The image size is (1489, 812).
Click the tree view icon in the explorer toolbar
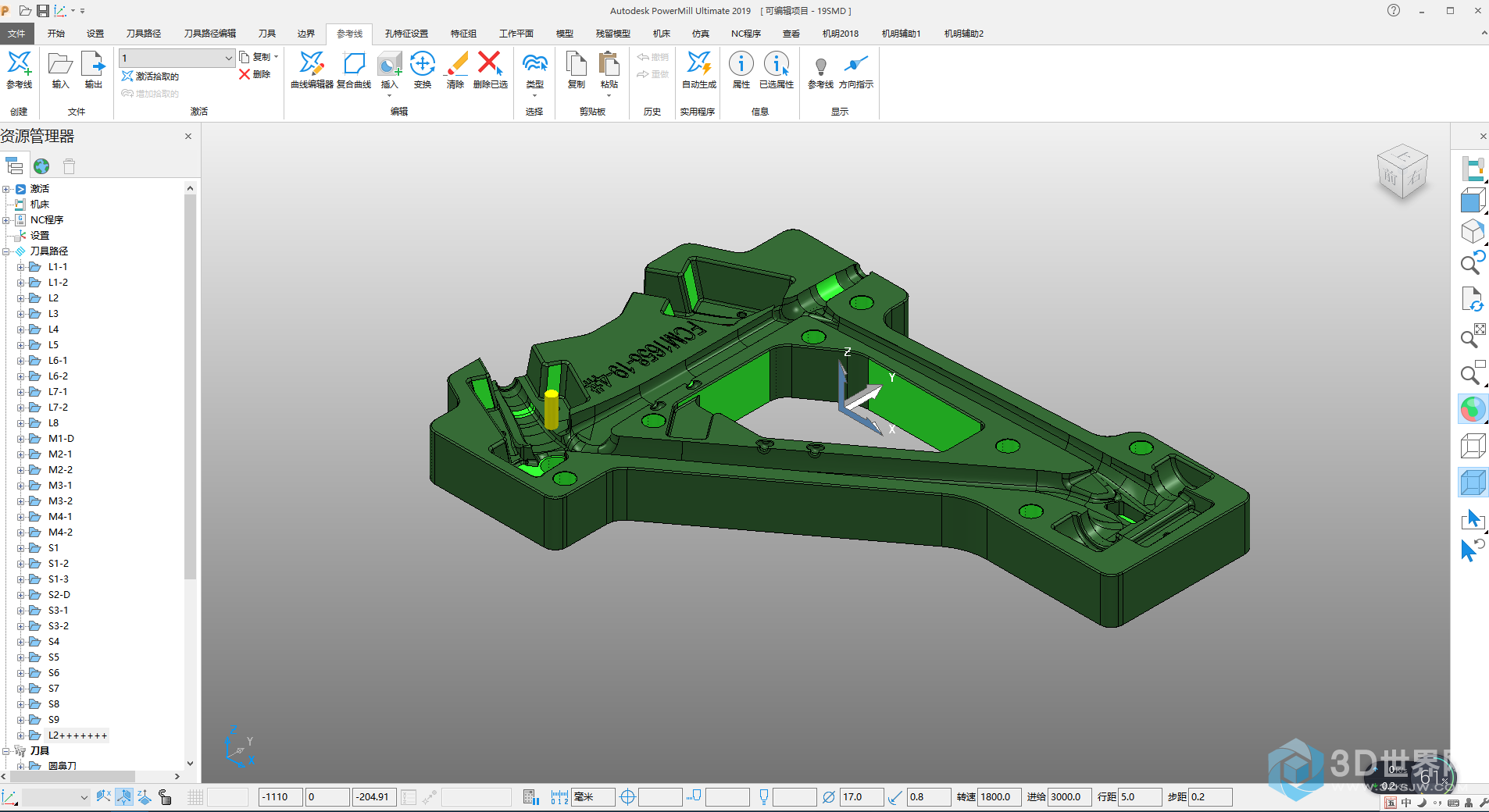tap(14, 166)
